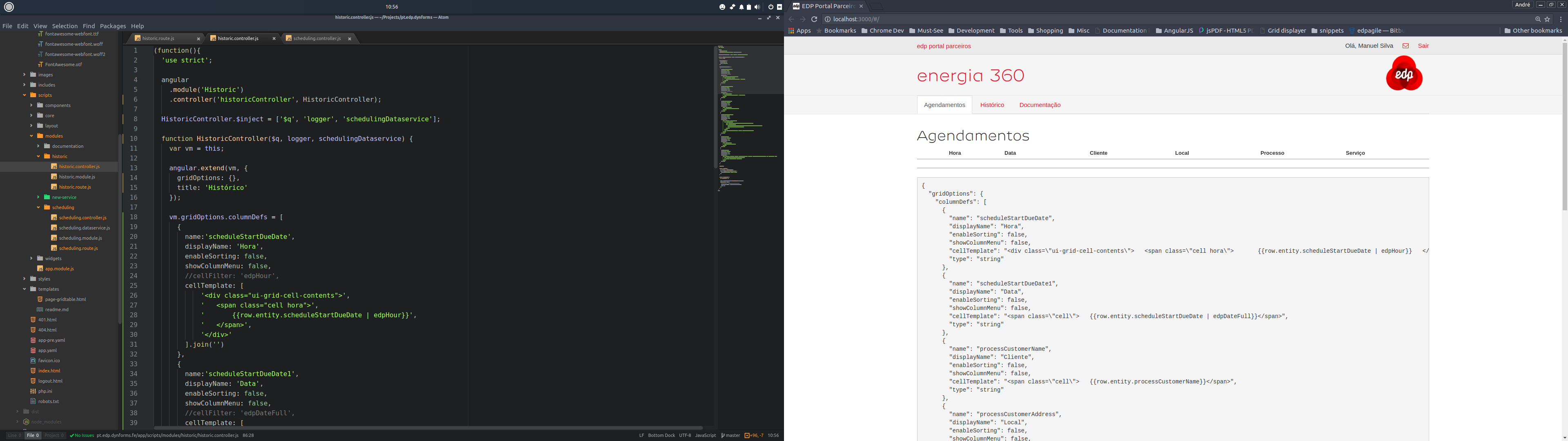Open the AngularJS bookmarks folder
Viewport: 1568px width, 441px height.
(1174, 31)
